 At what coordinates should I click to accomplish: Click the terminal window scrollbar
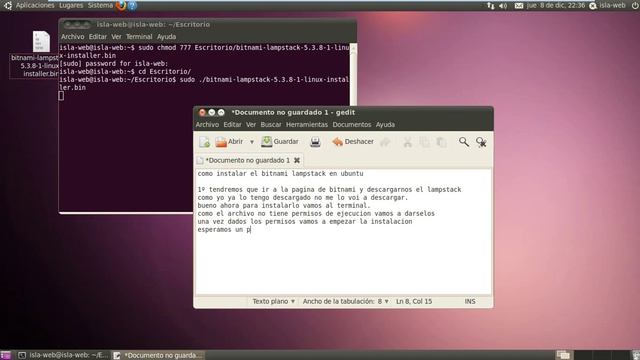(353, 73)
